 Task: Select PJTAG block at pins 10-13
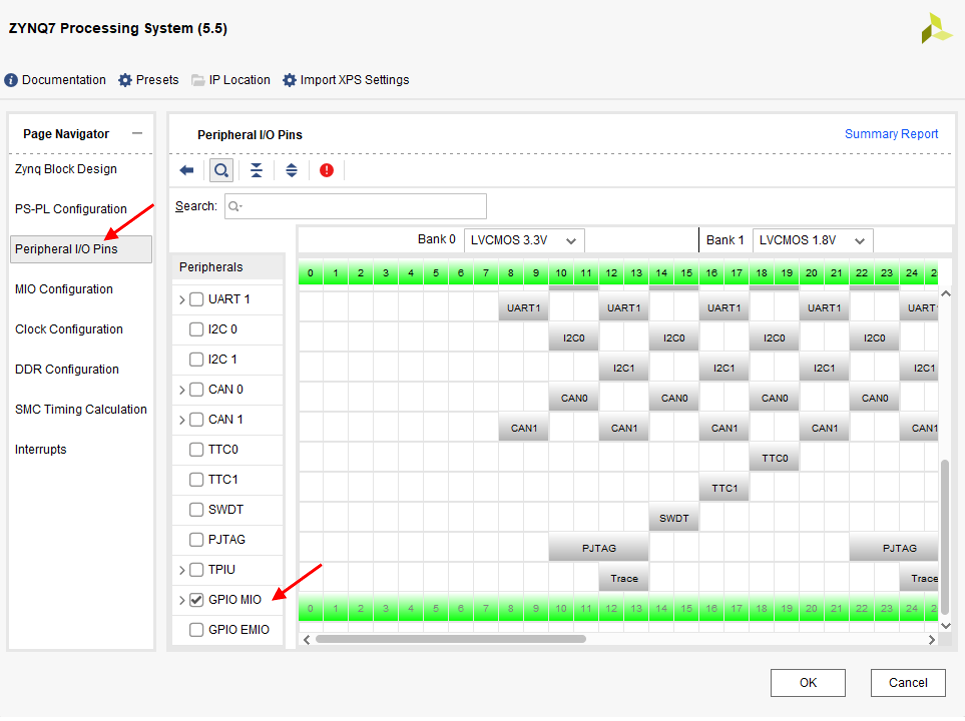coord(599,548)
